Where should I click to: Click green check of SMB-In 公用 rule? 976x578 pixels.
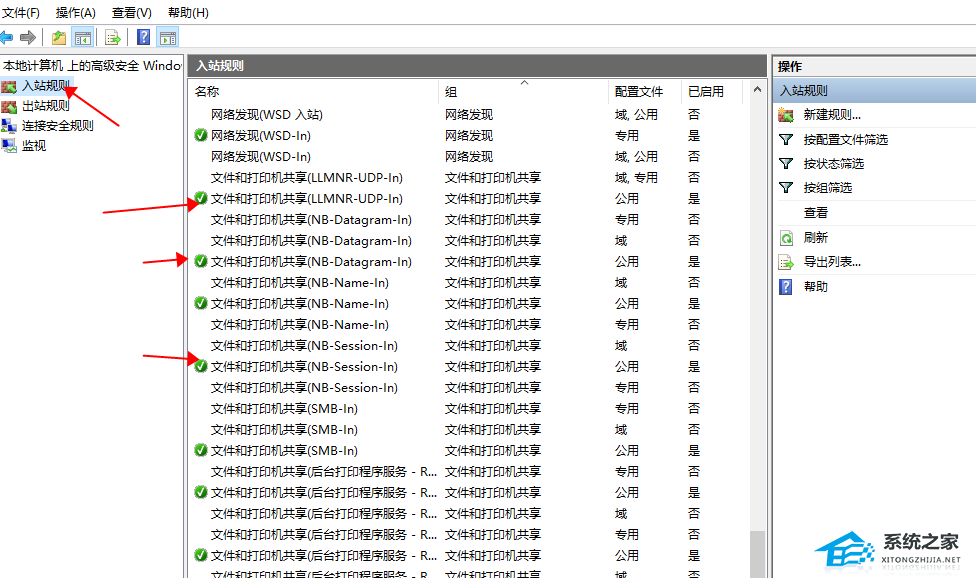click(x=200, y=450)
